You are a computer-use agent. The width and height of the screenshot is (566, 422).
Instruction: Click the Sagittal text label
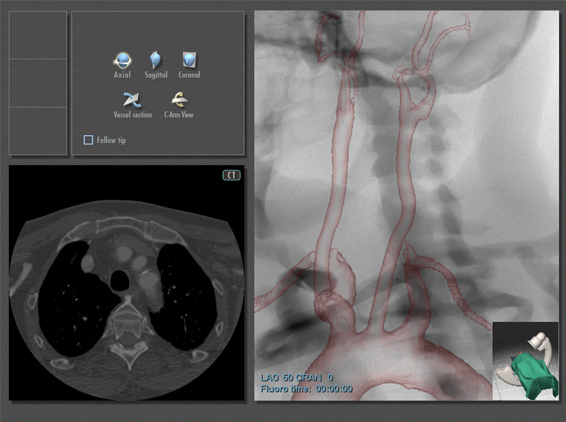click(x=156, y=75)
